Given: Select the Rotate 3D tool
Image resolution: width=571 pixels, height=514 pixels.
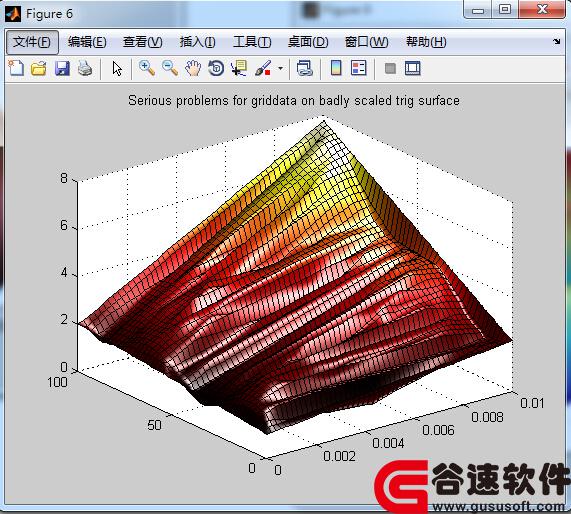Looking at the screenshot, I should (216, 68).
